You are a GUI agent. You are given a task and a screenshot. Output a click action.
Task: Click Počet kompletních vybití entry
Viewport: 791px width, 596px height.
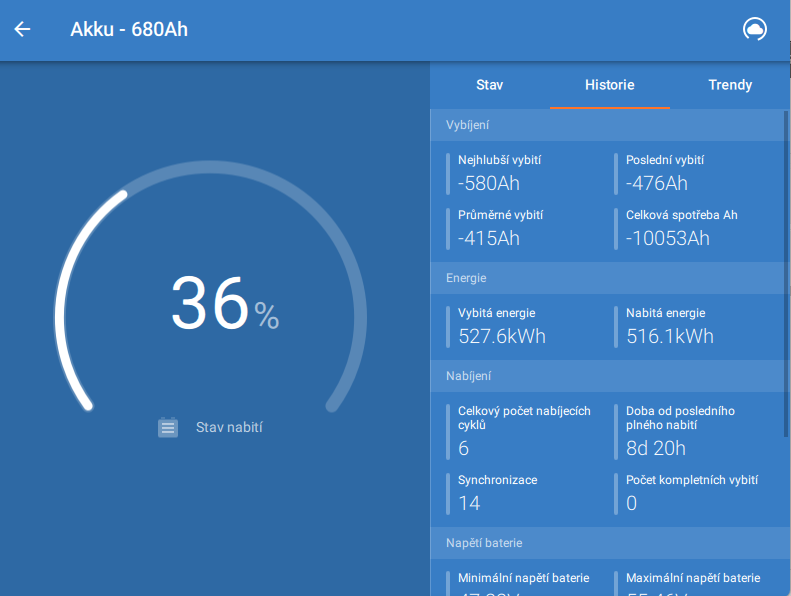(x=691, y=492)
